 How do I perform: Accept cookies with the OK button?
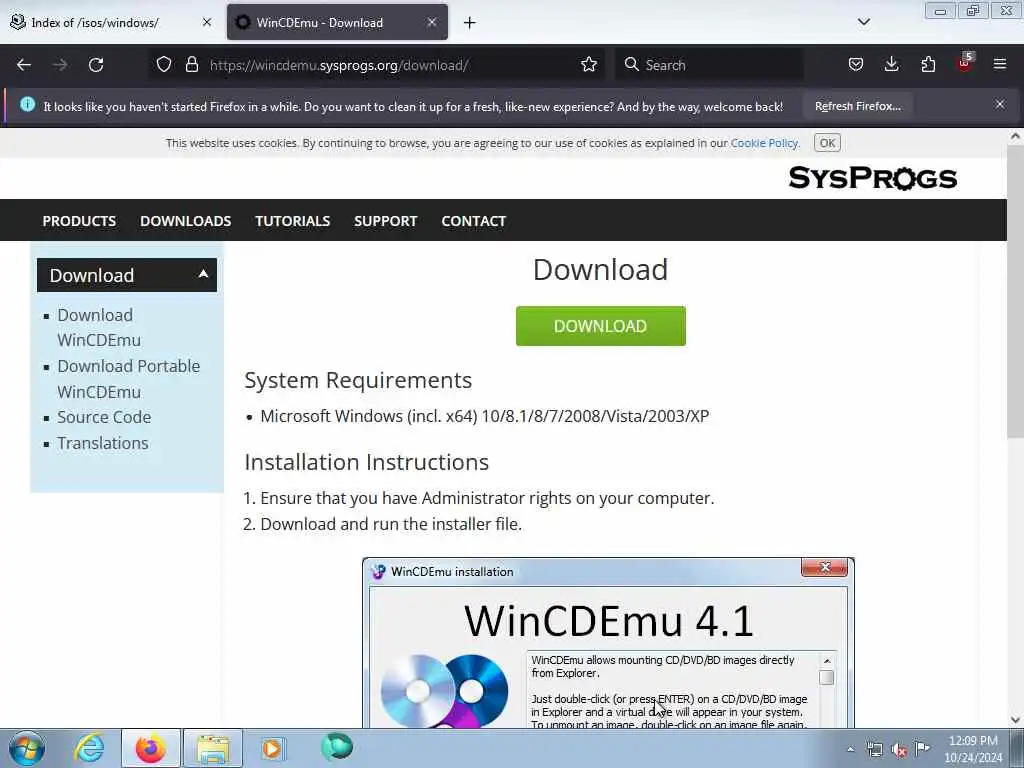827,143
